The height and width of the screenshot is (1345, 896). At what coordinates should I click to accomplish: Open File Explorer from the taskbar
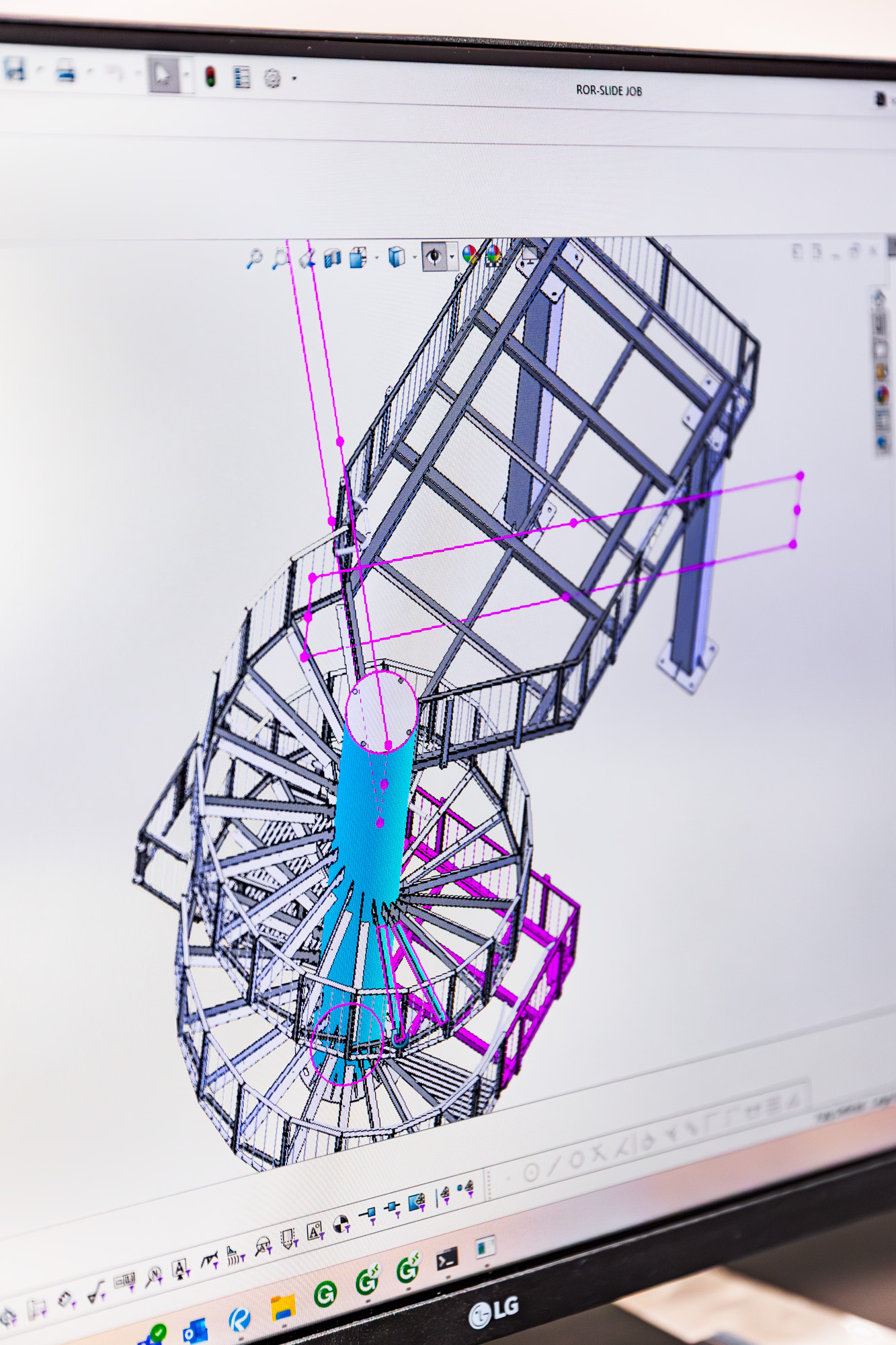point(283,1307)
